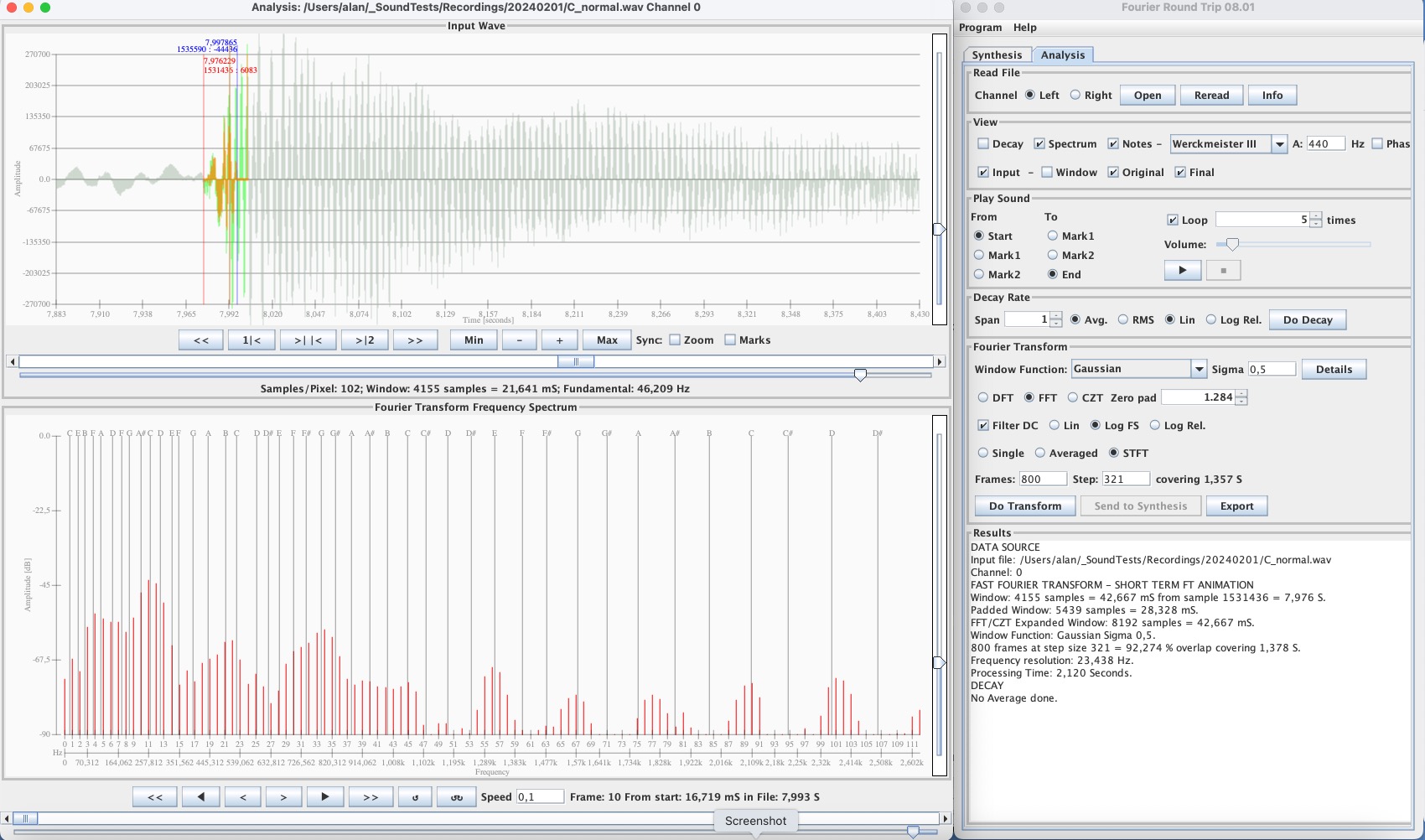The image size is (1425, 840).
Task: Open the Help menu
Action: coord(1024,28)
